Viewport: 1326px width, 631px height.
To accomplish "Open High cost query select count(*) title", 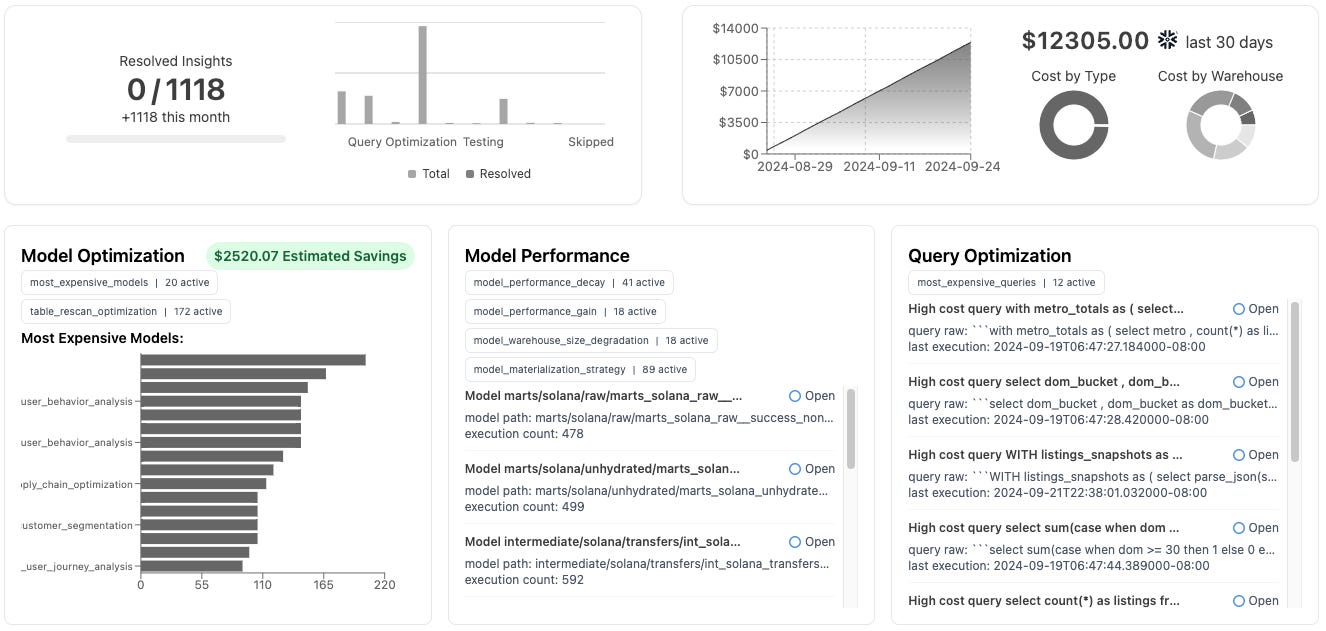I will [x=1044, y=601].
